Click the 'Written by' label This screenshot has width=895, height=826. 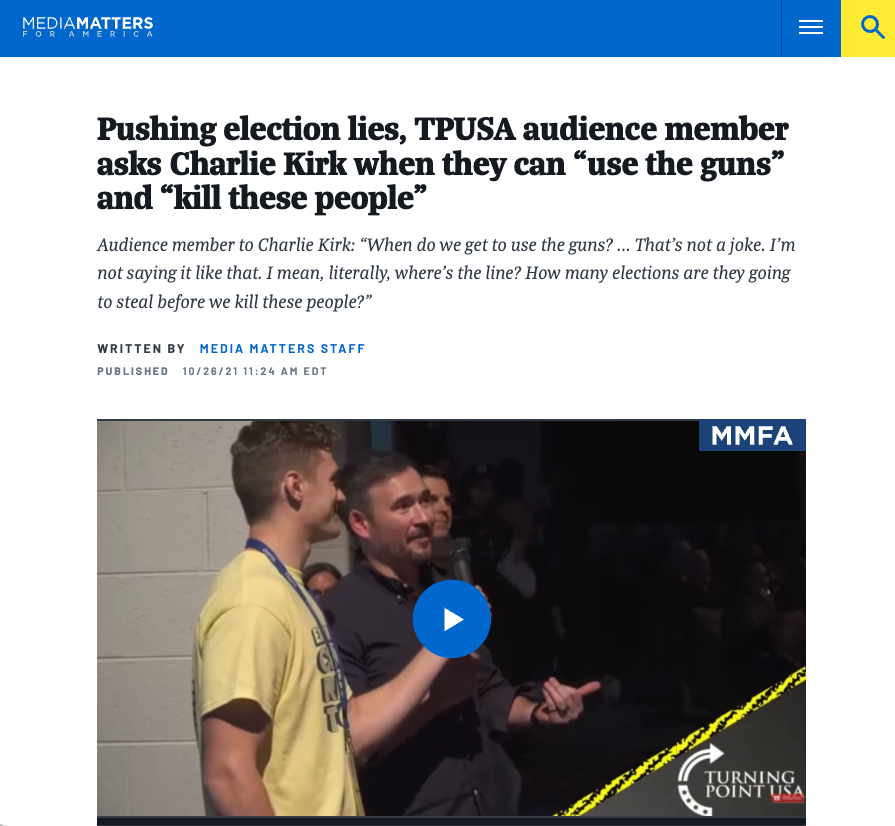point(141,349)
